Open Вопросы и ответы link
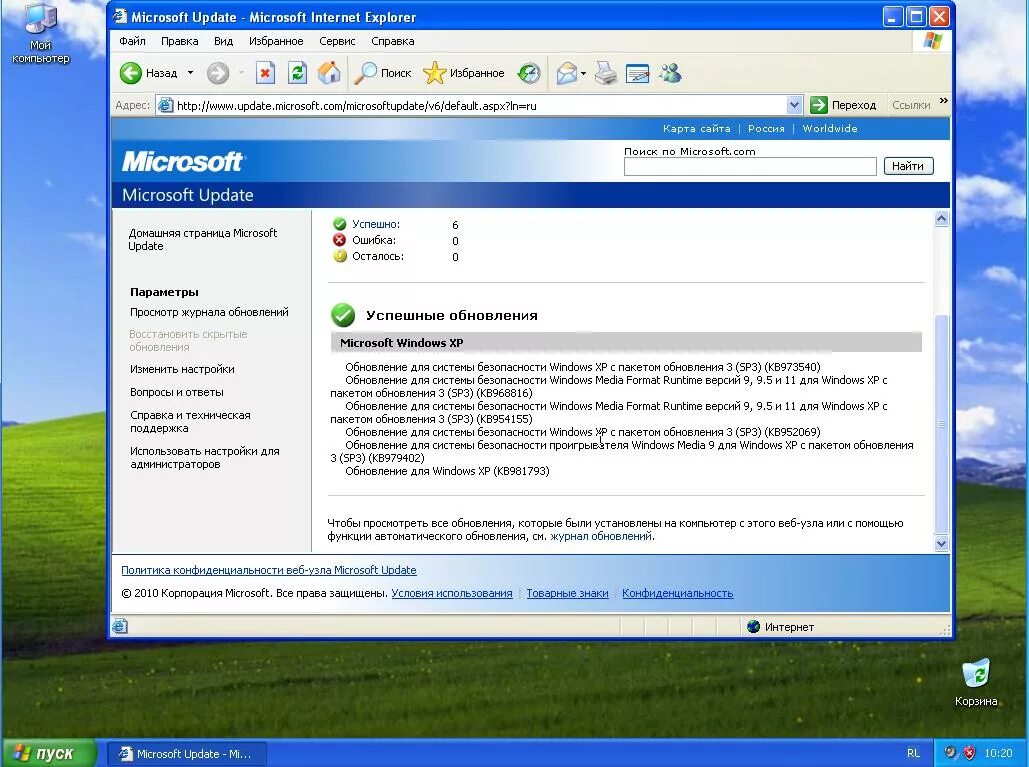Screen dimensions: 1029x767 click(177, 392)
